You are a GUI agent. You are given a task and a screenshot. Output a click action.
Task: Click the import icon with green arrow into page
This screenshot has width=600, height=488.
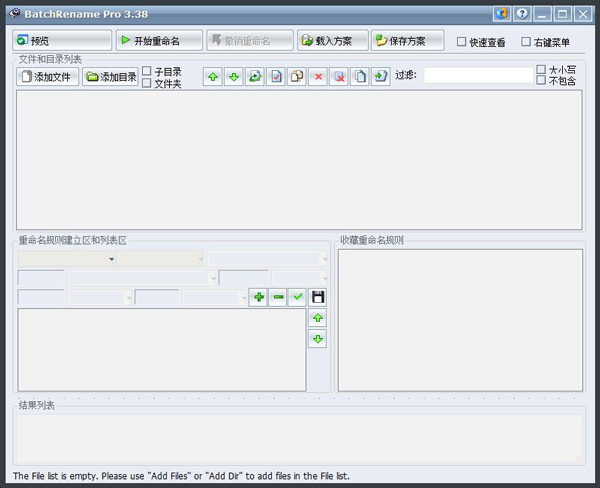point(381,77)
